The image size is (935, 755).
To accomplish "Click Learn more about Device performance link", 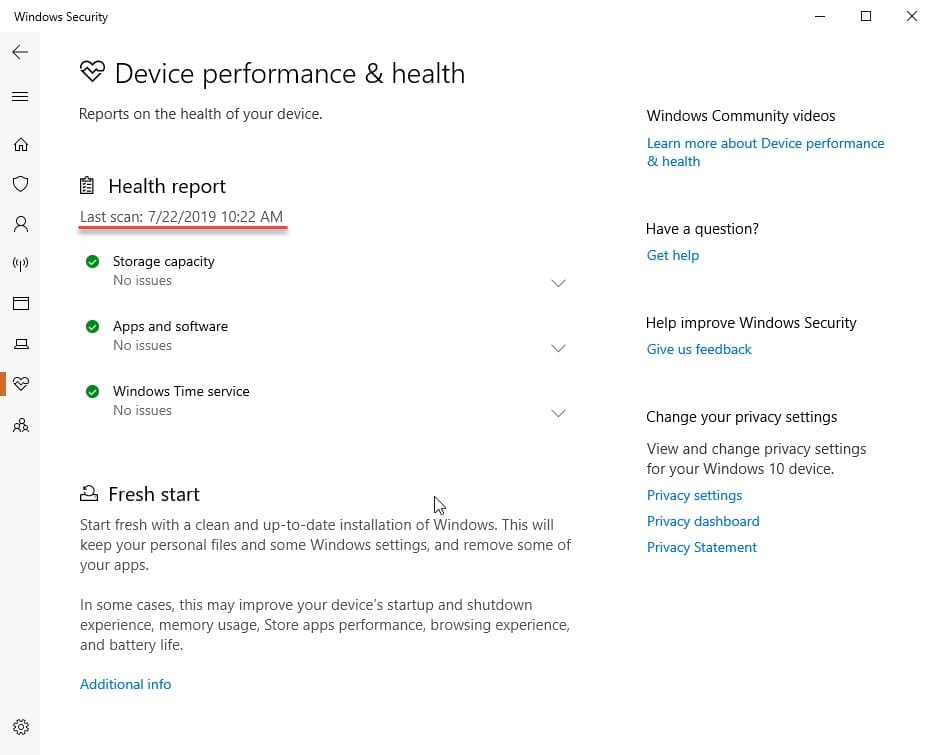I will click(x=765, y=152).
